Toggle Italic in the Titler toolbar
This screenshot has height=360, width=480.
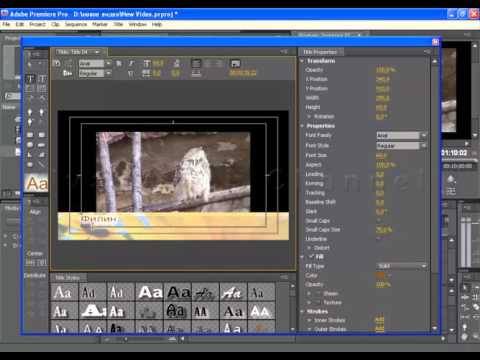tap(131, 63)
